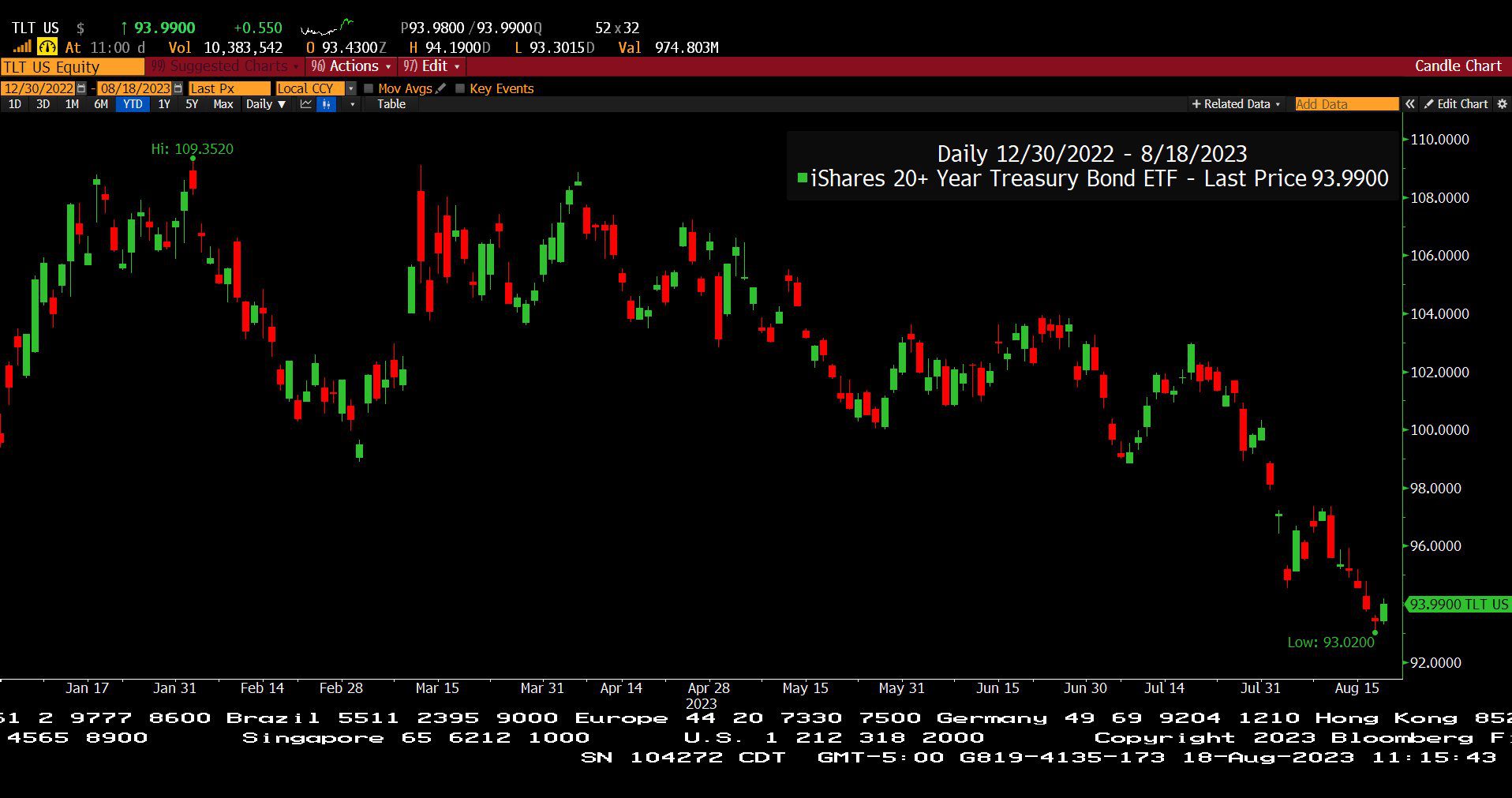Switch to line chart type icon
The height and width of the screenshot is (798, 1512).
tap(306, 104)
